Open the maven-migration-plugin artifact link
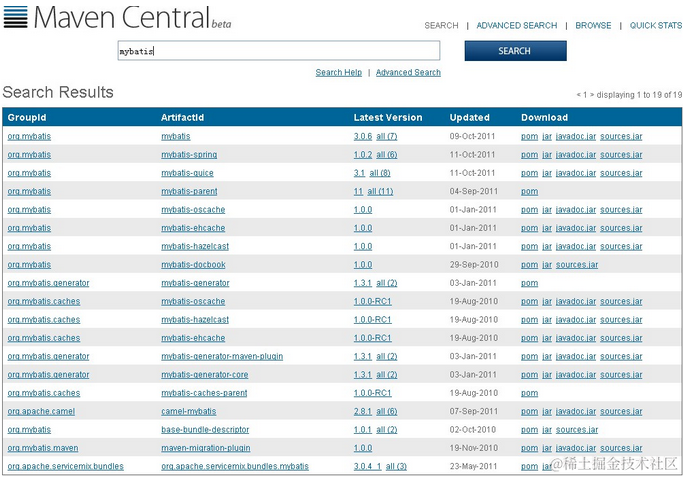Viewport: 683px width, 477px height. [x=206, y=448]
